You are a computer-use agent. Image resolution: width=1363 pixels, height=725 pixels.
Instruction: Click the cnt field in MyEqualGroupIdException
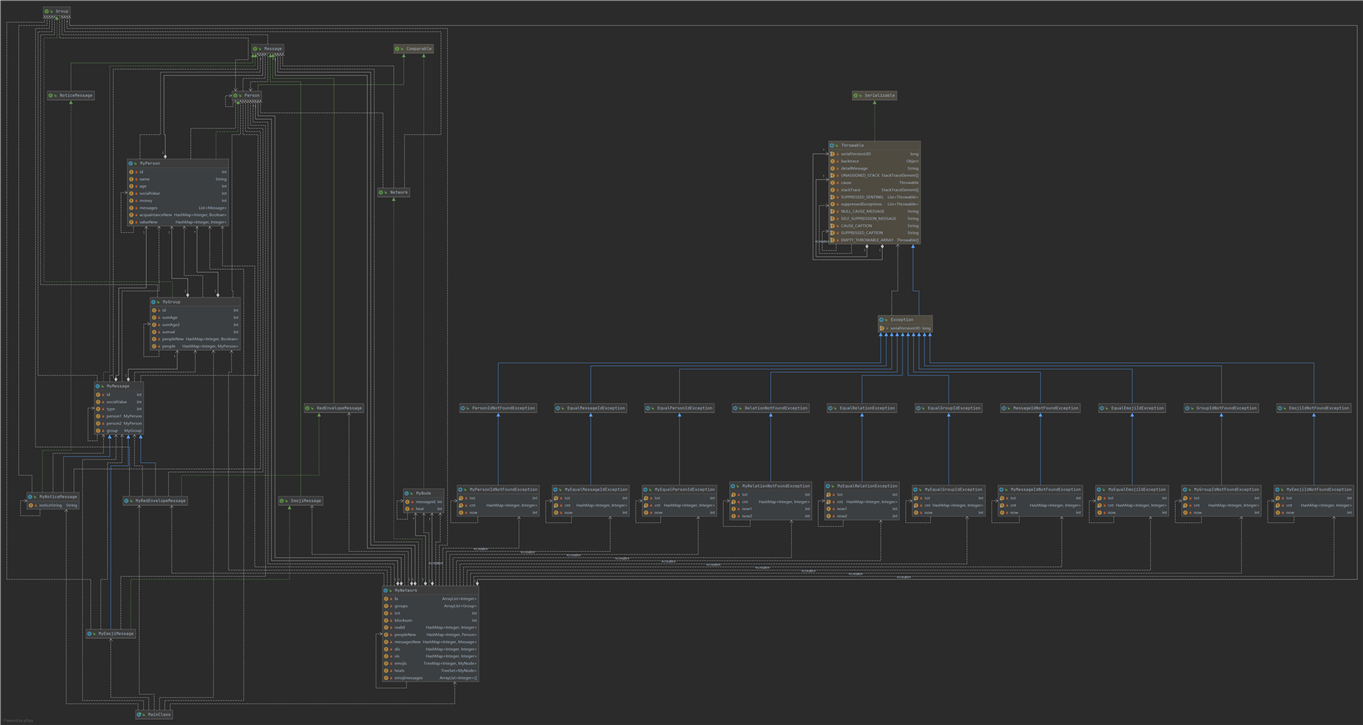948,505
